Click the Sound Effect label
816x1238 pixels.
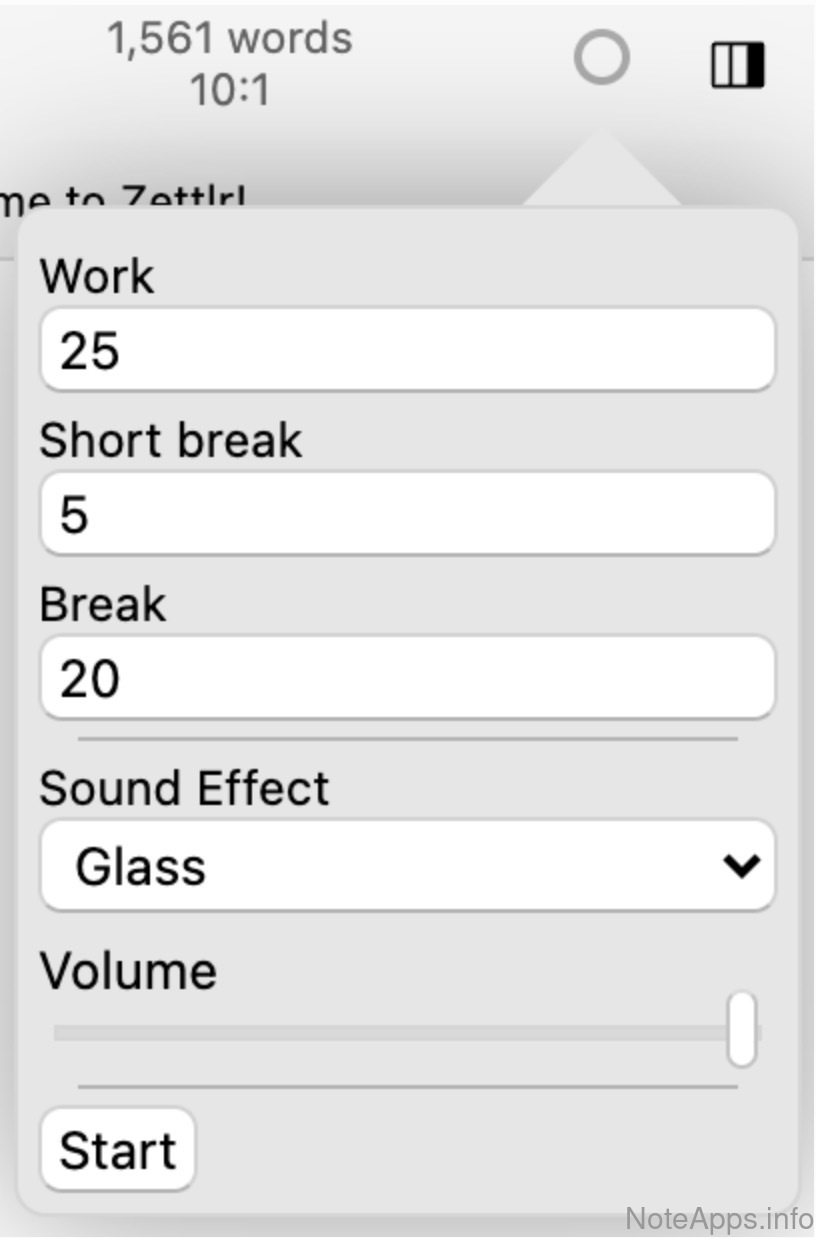coord(184,788)
